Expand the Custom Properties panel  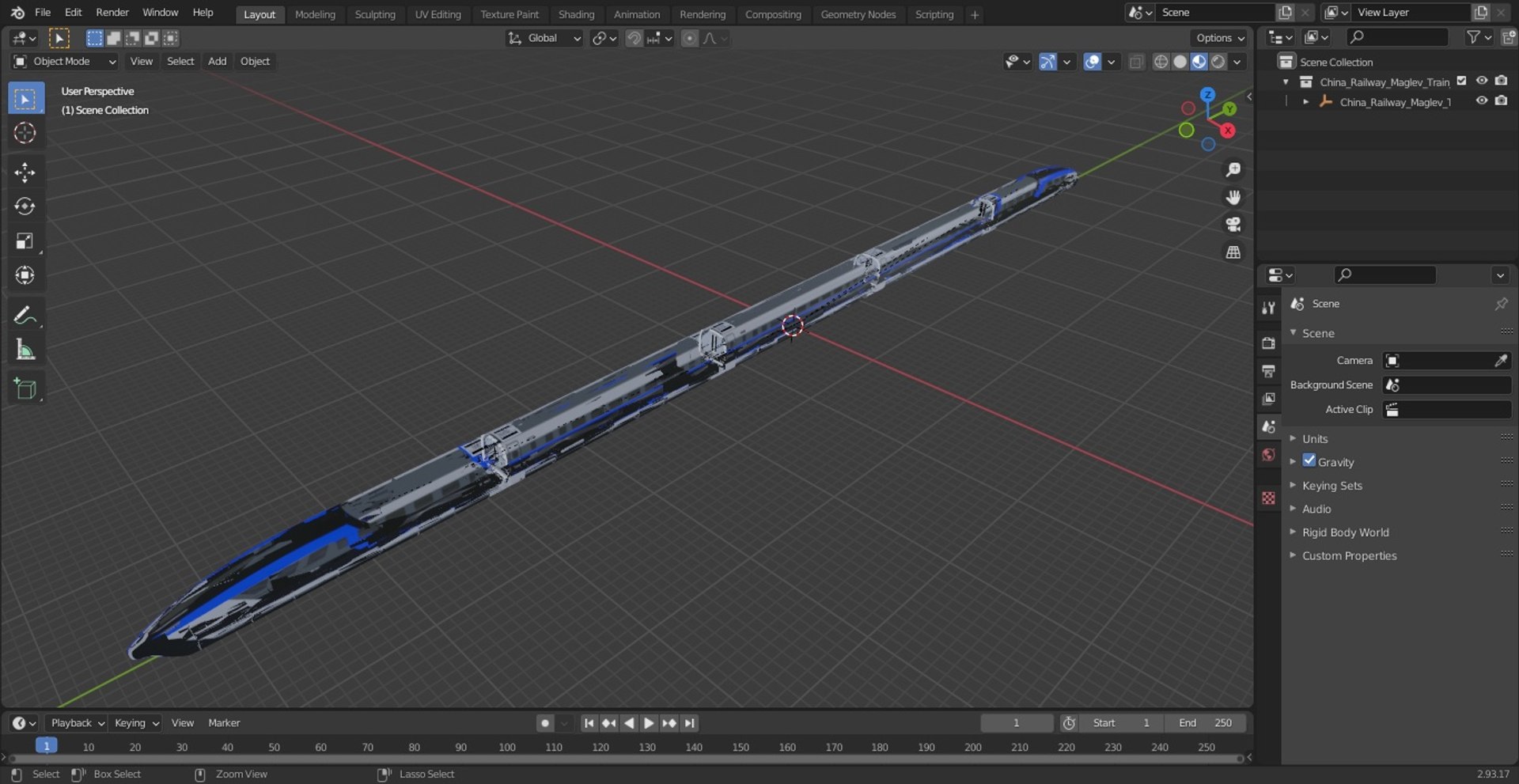tap(1349, 555)
